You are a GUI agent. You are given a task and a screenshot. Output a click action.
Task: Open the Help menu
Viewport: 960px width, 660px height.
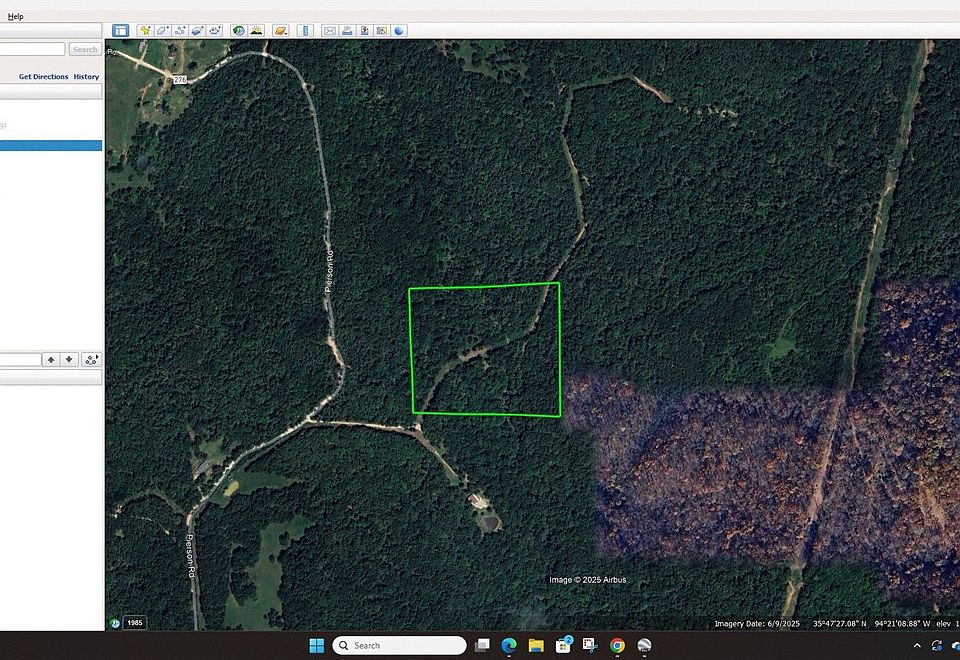tap(15, 17)
